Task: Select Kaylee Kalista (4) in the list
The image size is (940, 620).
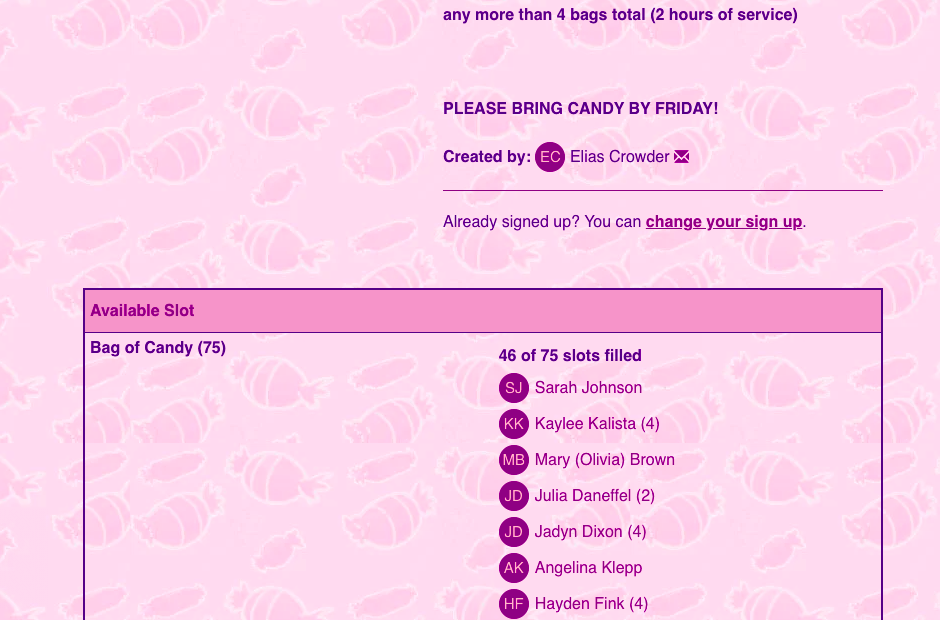Action: pos(597,424)
